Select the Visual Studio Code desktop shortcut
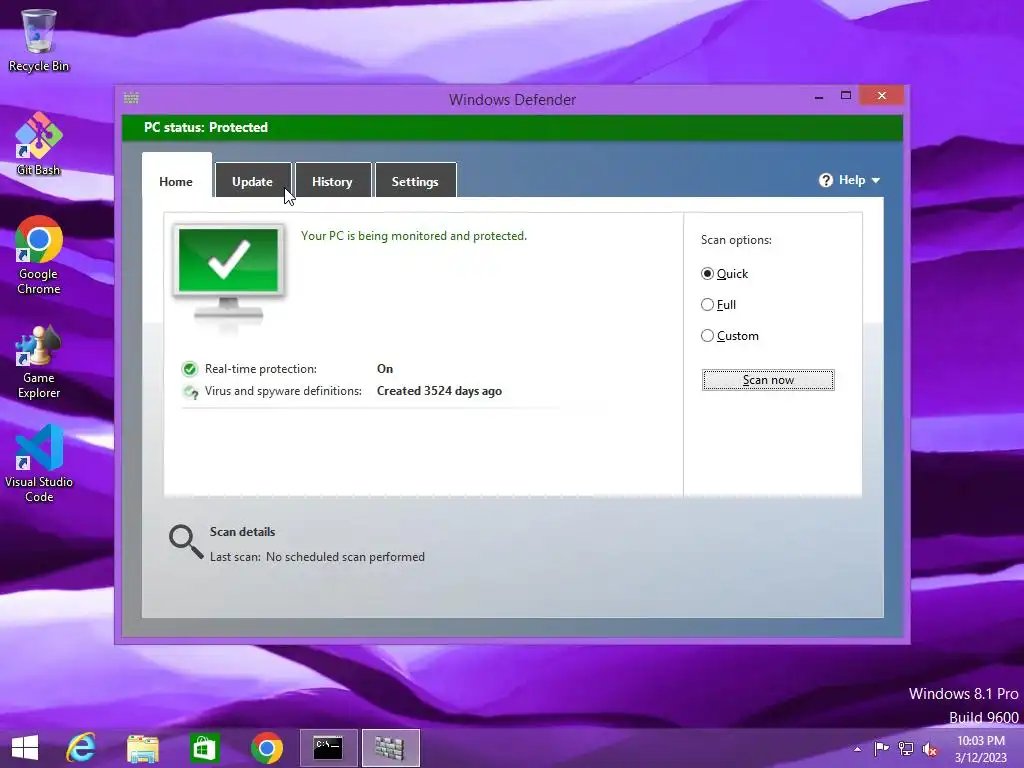Viewport: 1024px width, 768px height. pos(39,464)
